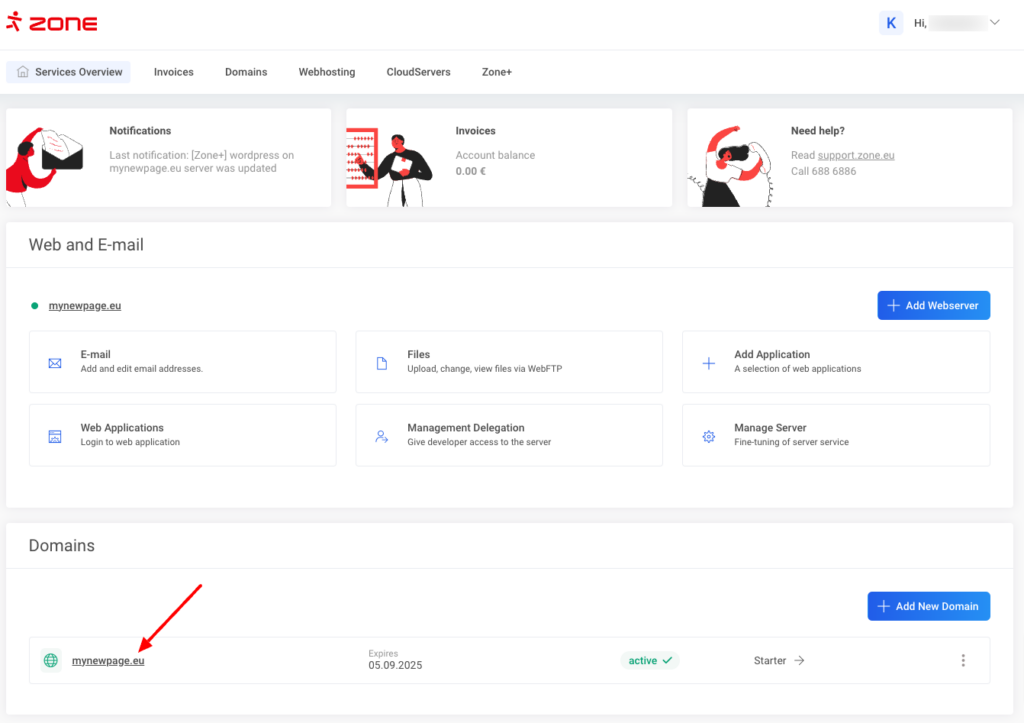Screen dimensions: 1024x723
Task: Open the Web Applications window icon
Action: click(x=55, y=436)
